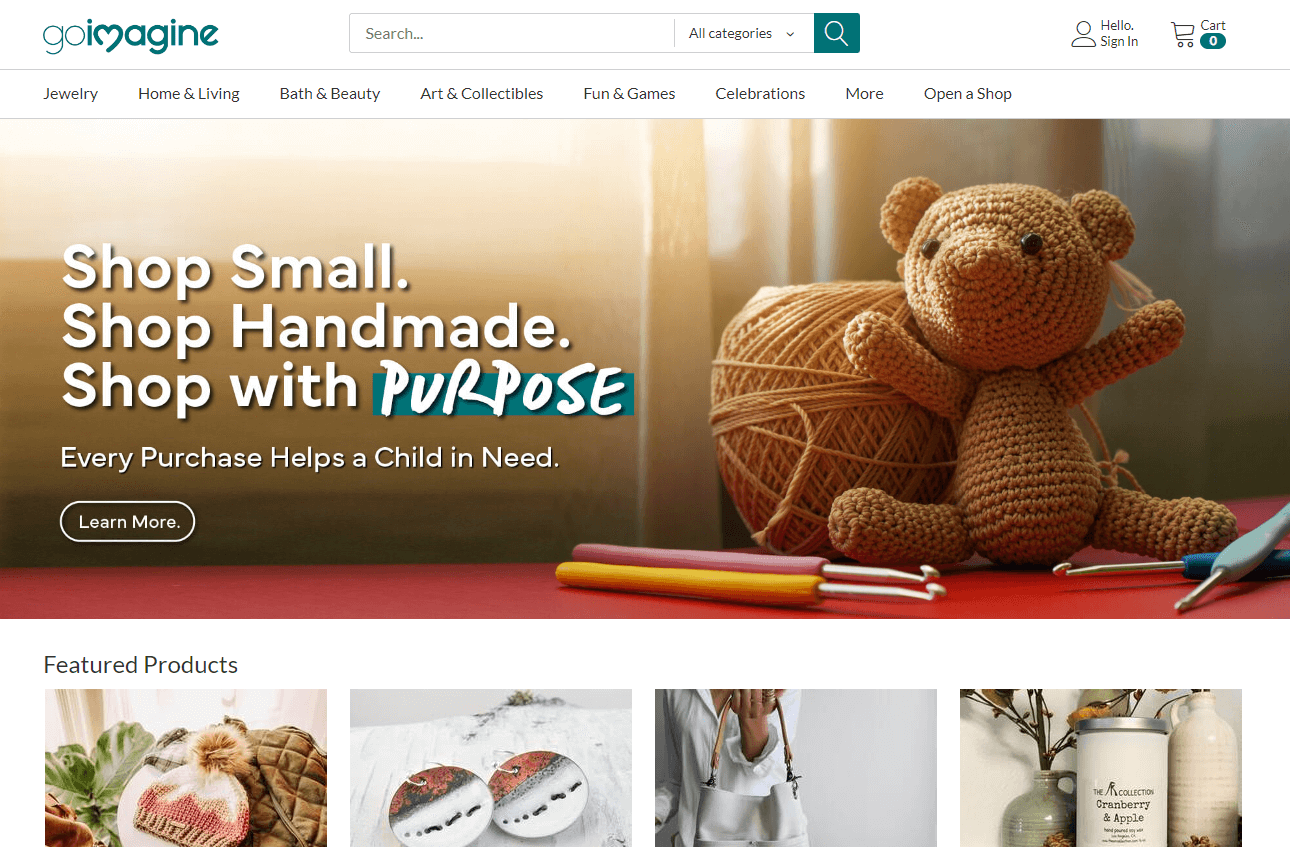Screen dimensions: 1290x847
Task: Open Bath & Beauty category
Action: coord(330,94)
